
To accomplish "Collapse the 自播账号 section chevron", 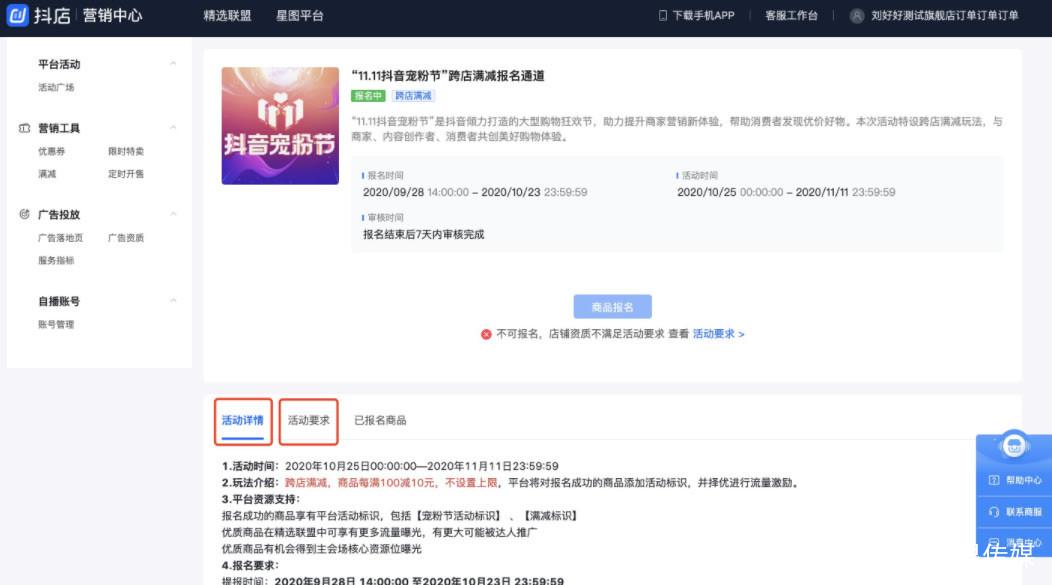I will (x=173, y=301).
